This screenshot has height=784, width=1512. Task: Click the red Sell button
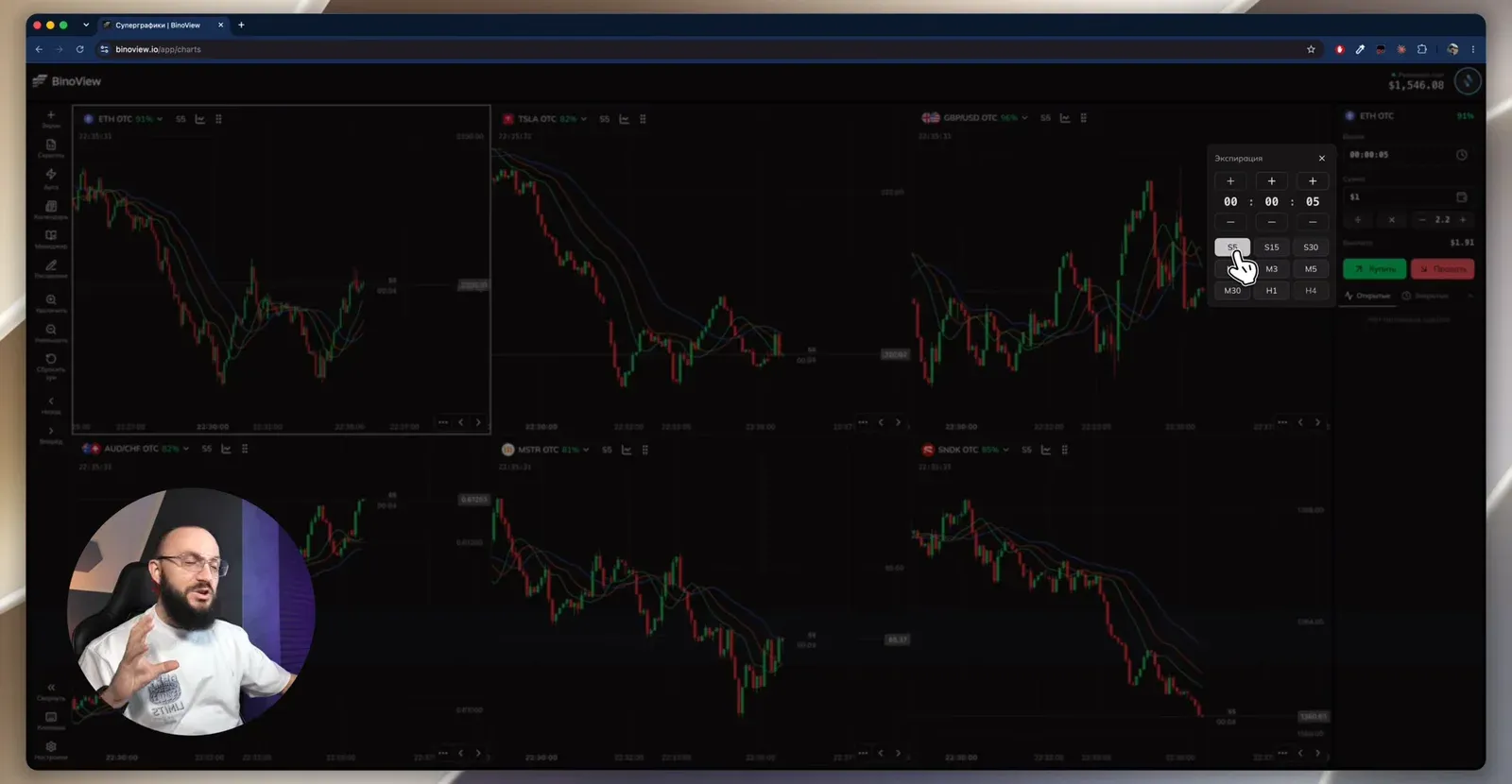tap(1442, 269)
